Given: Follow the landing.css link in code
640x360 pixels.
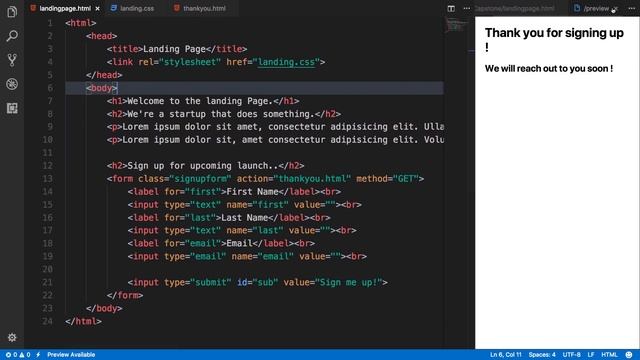Looking at the screenshot, I should coord(286,62).
